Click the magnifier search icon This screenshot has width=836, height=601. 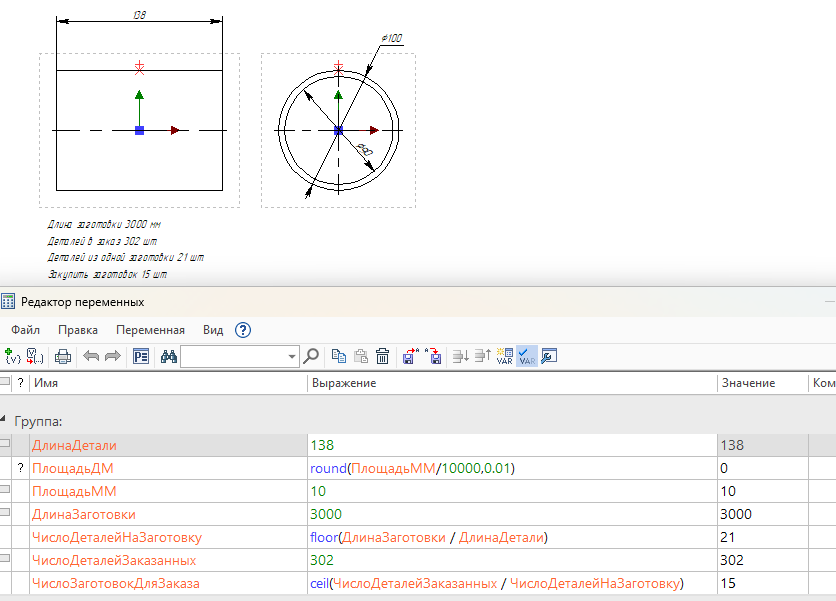(x=311, y=355)
